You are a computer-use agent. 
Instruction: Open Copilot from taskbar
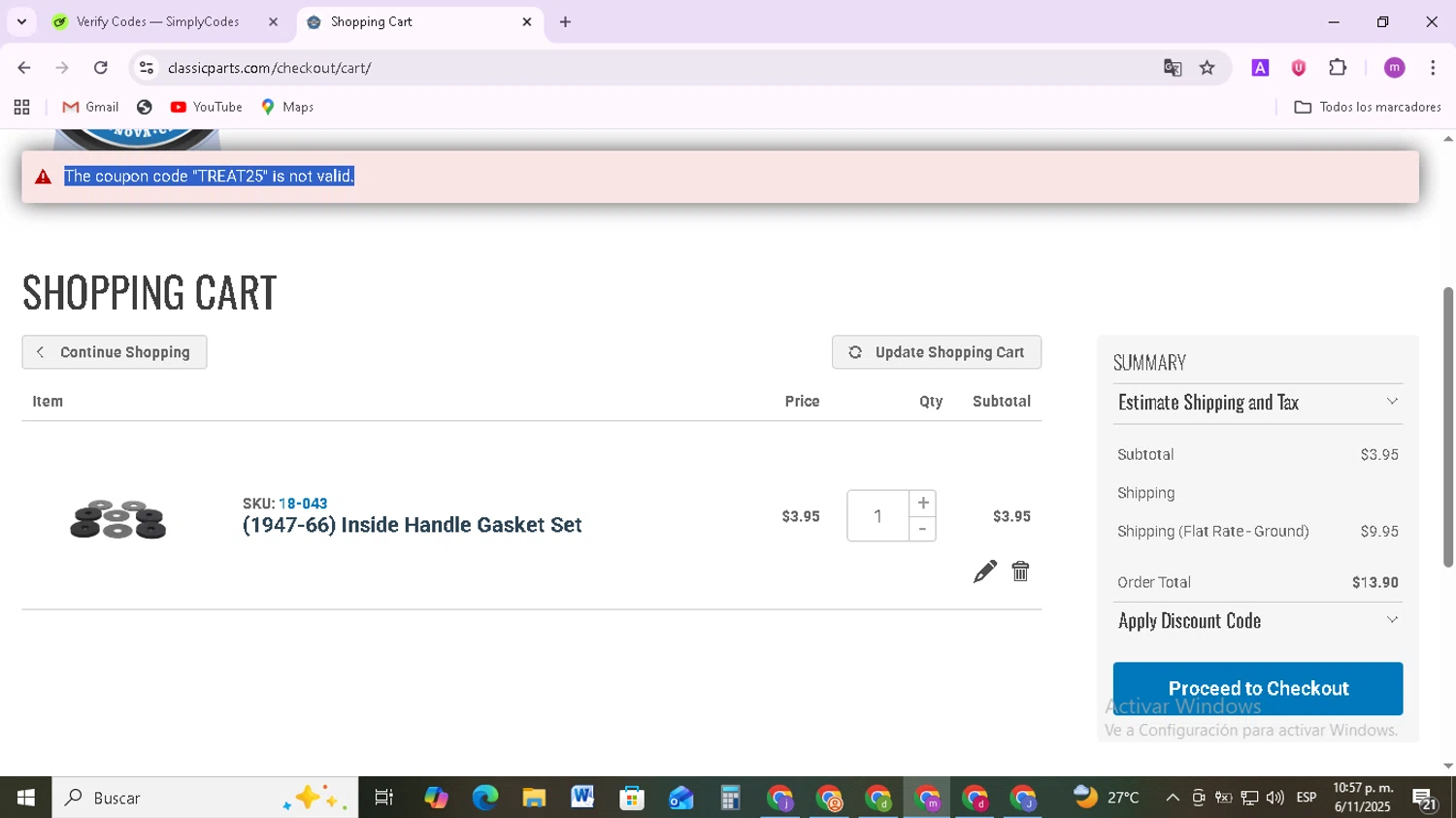436,798
